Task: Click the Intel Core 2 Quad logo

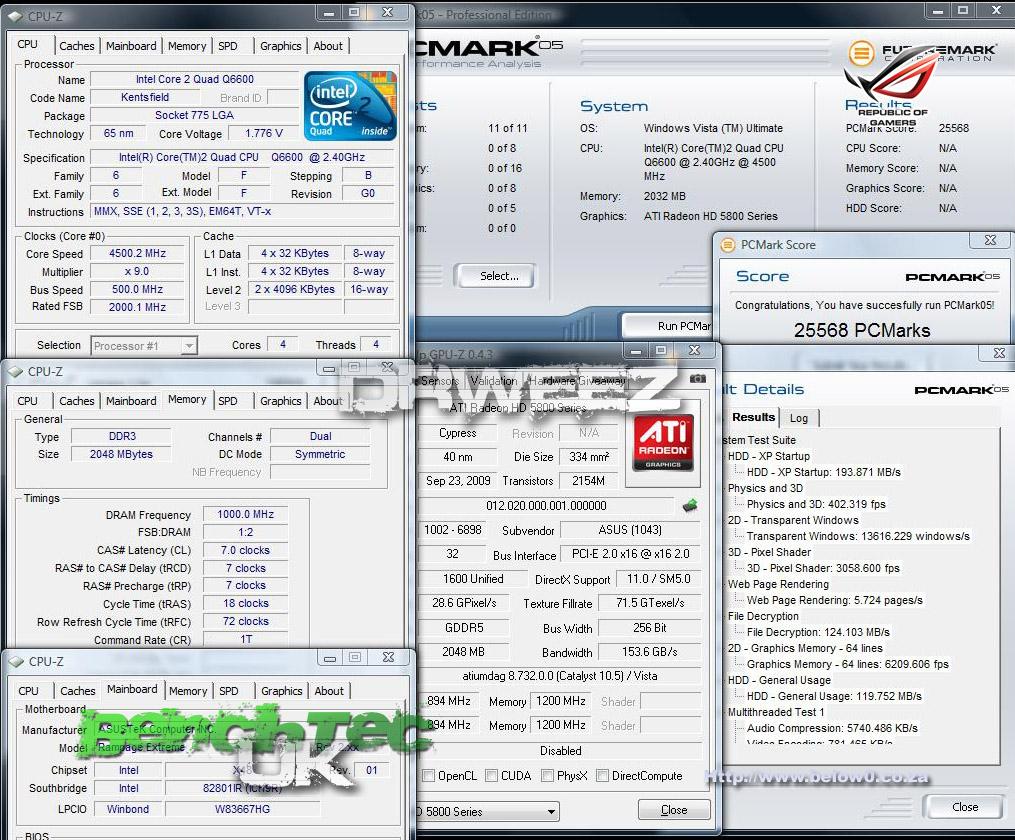Action: [350, 106]
